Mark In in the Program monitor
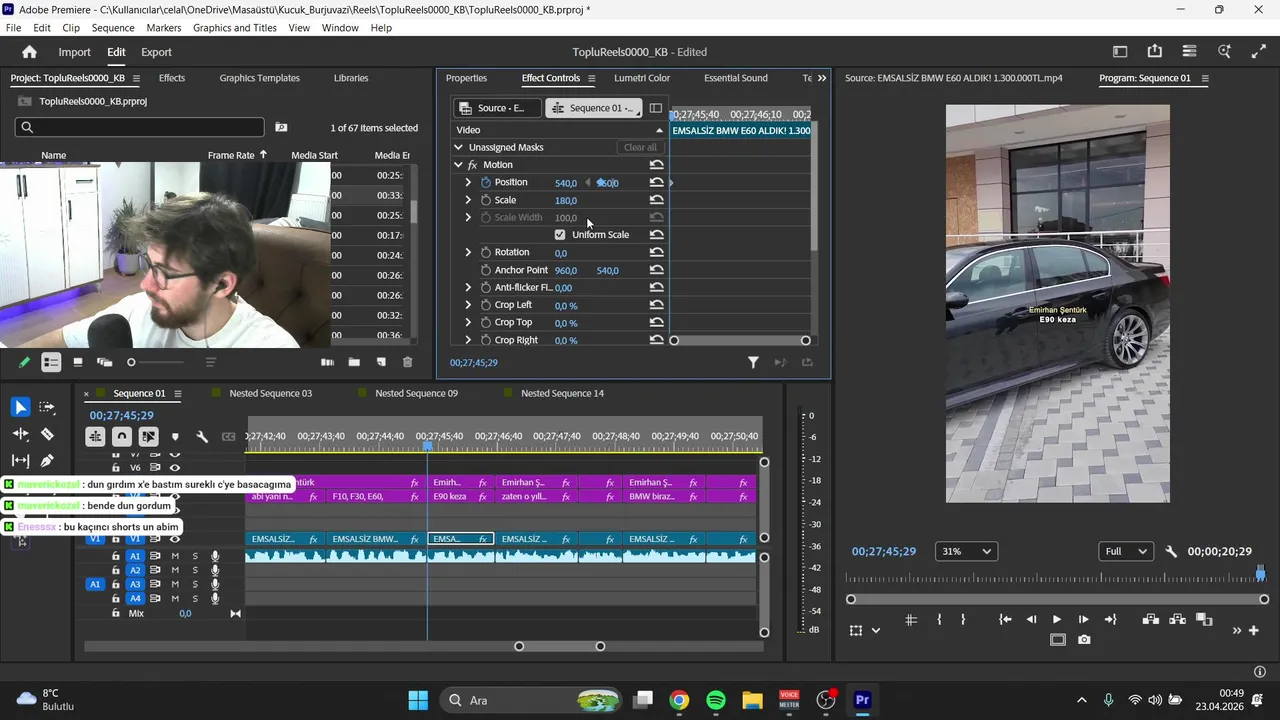This screenshot has width=1280, height=720. point(939,620)
